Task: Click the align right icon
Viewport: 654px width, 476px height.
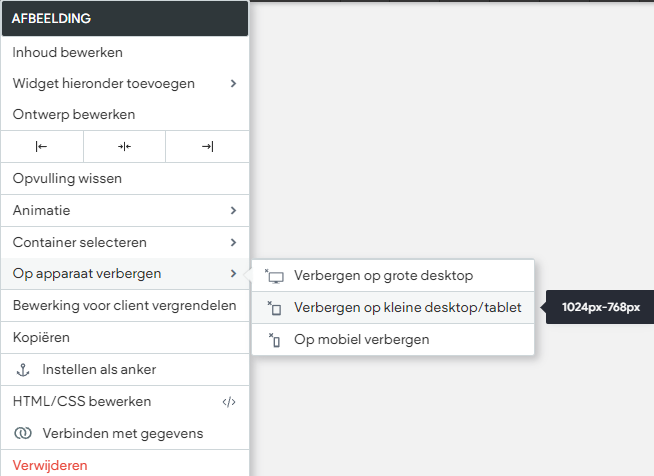Action: click(x=208, y=146)
